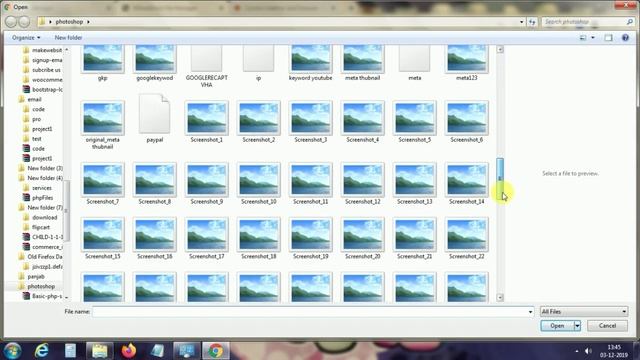Click the change view icon
640x360 pixels.
tap(583, 38)
